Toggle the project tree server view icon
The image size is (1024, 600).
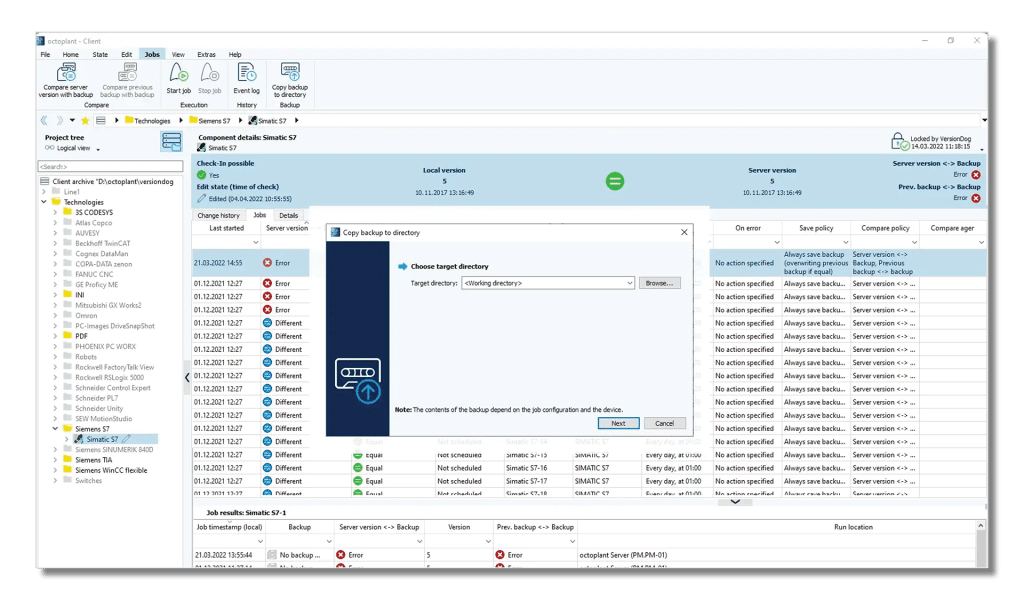click(x=172, y=142)
